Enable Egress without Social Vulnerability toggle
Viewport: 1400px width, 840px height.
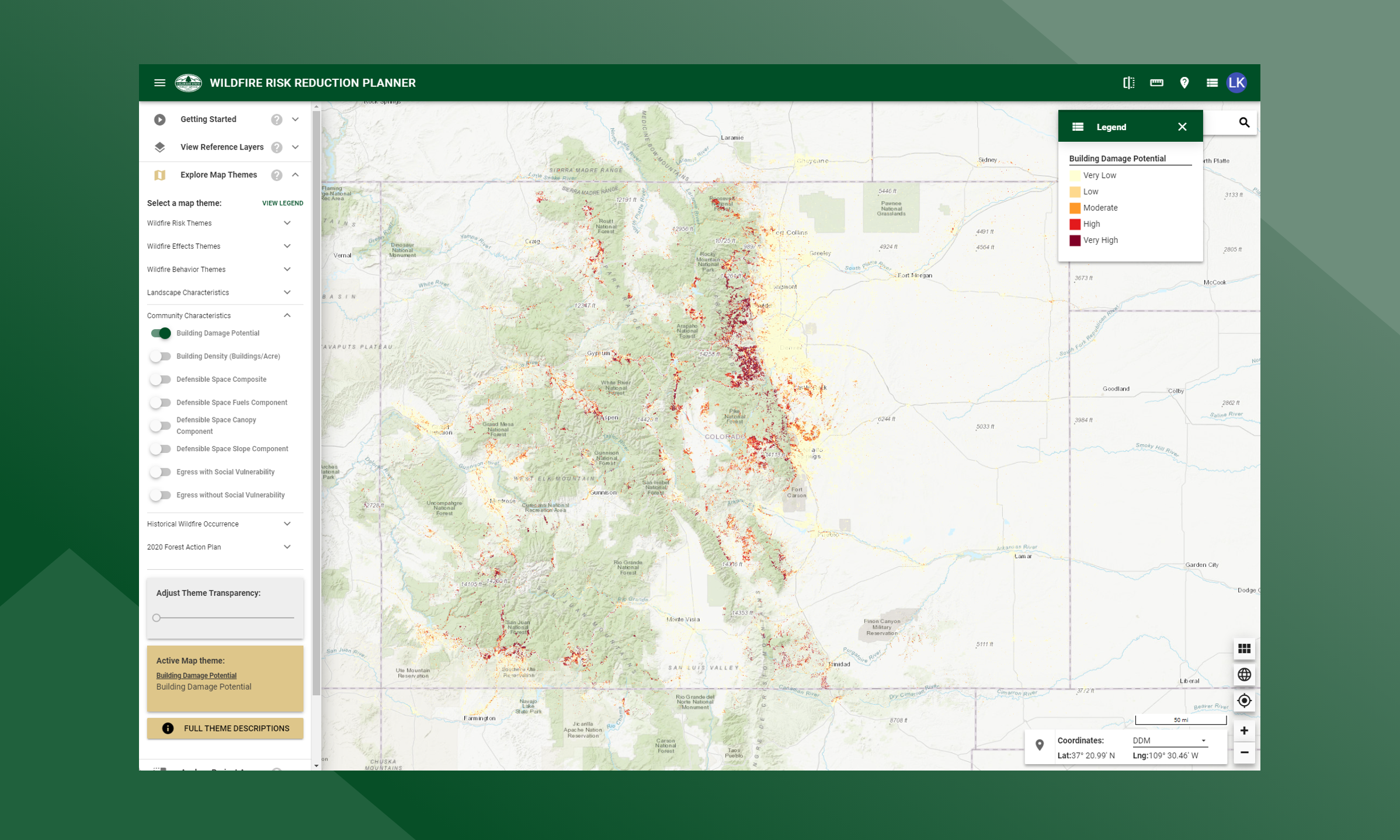159,496
